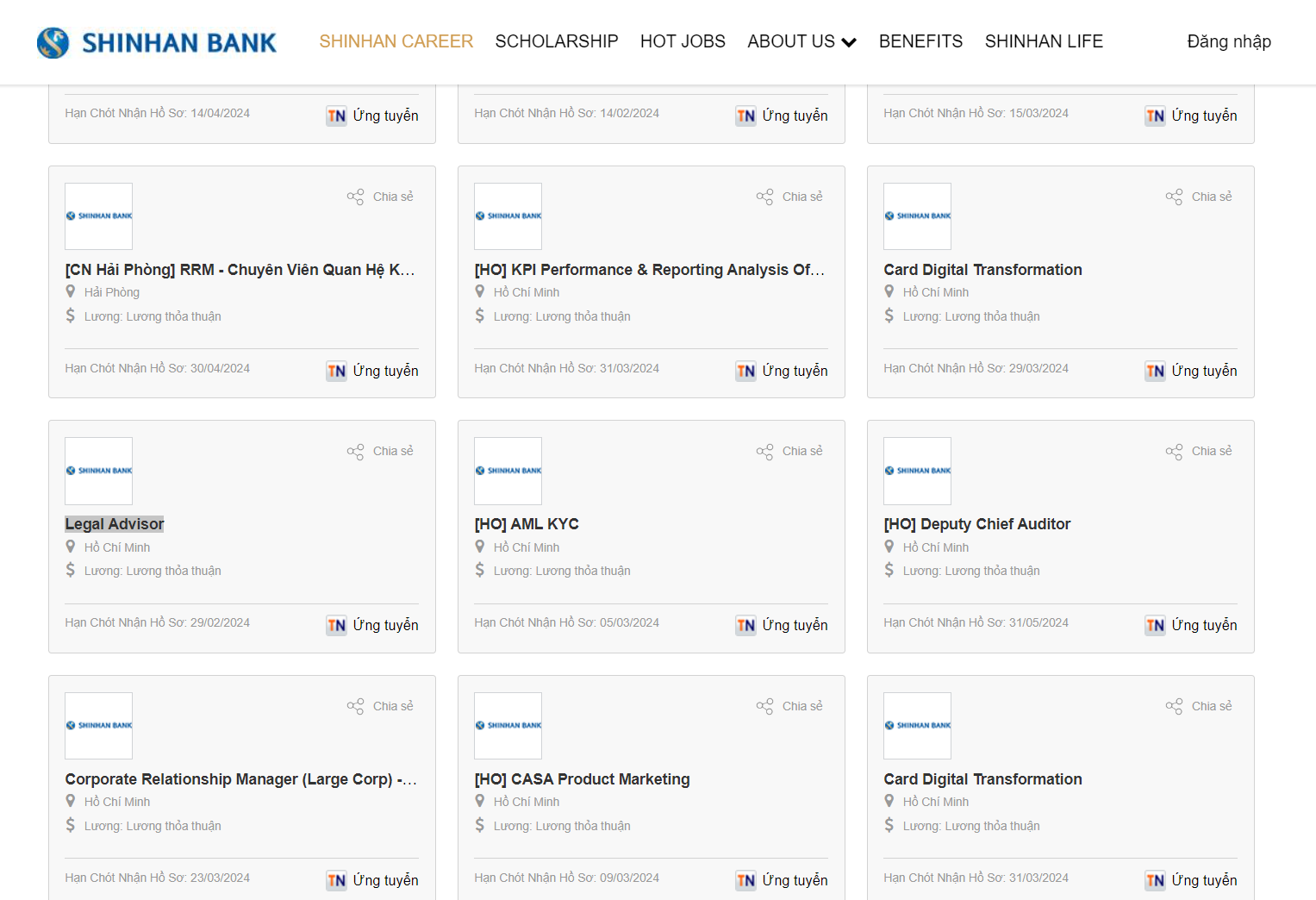Click deadline text 31/05/2024
This screenshot has height=900, width=1316.
(x=976, y=622)
